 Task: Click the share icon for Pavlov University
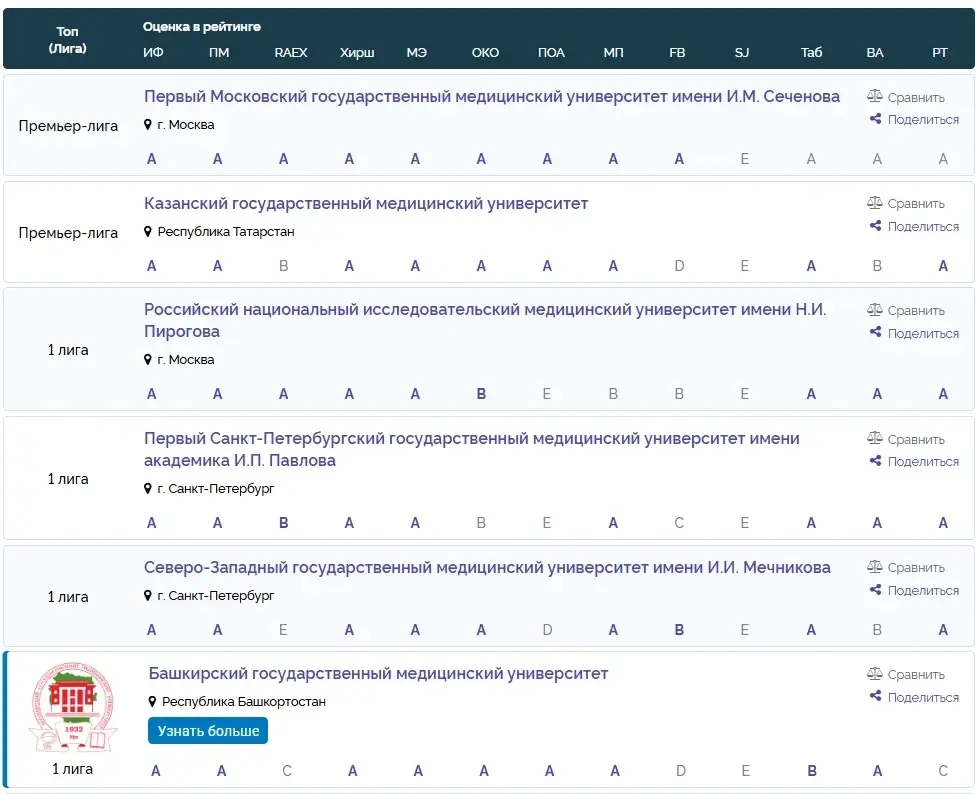click(x=875, y=461)
